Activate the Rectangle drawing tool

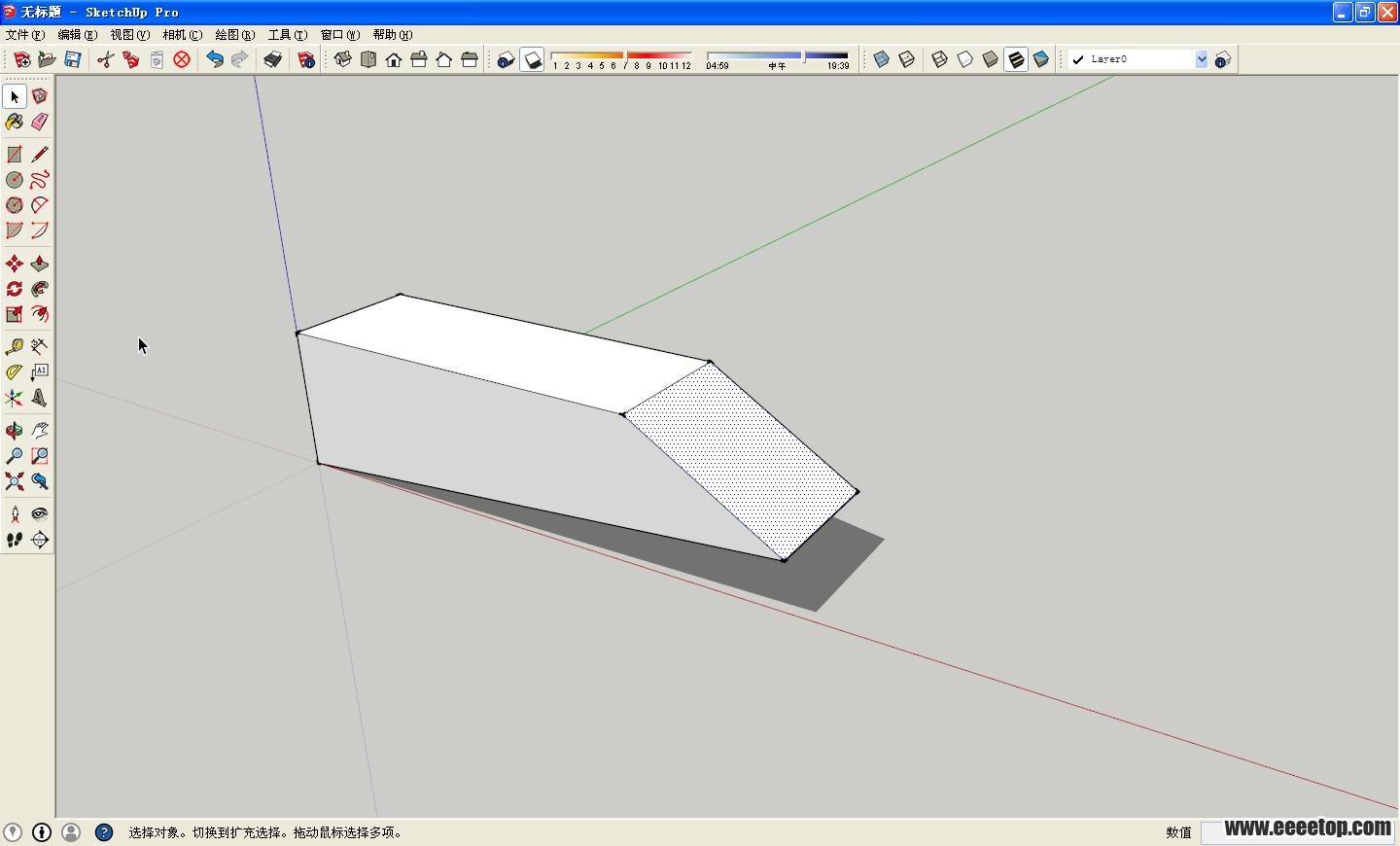[15, 155]
